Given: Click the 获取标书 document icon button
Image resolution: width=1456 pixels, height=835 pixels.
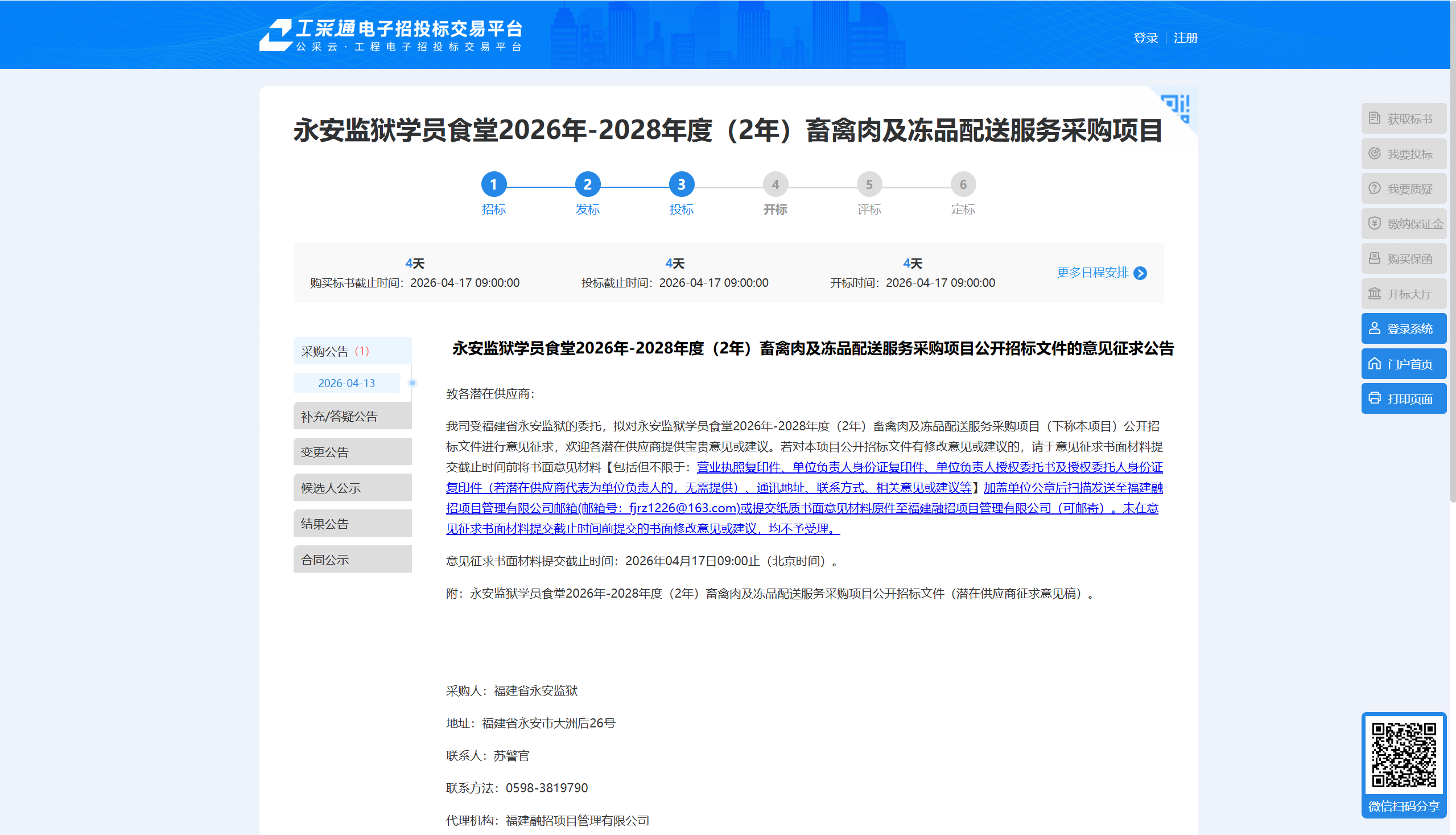Looking at the screenshot, I should pyautogui.click(x=1403, y=119).
